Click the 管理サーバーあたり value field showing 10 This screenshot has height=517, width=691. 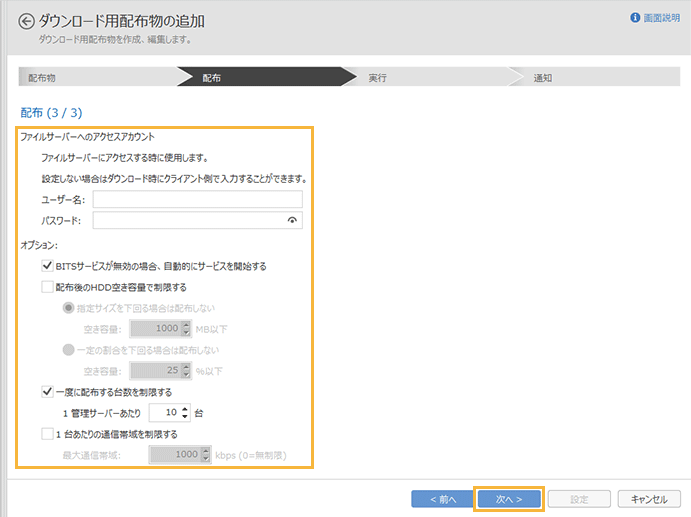[x=170, y=413]
